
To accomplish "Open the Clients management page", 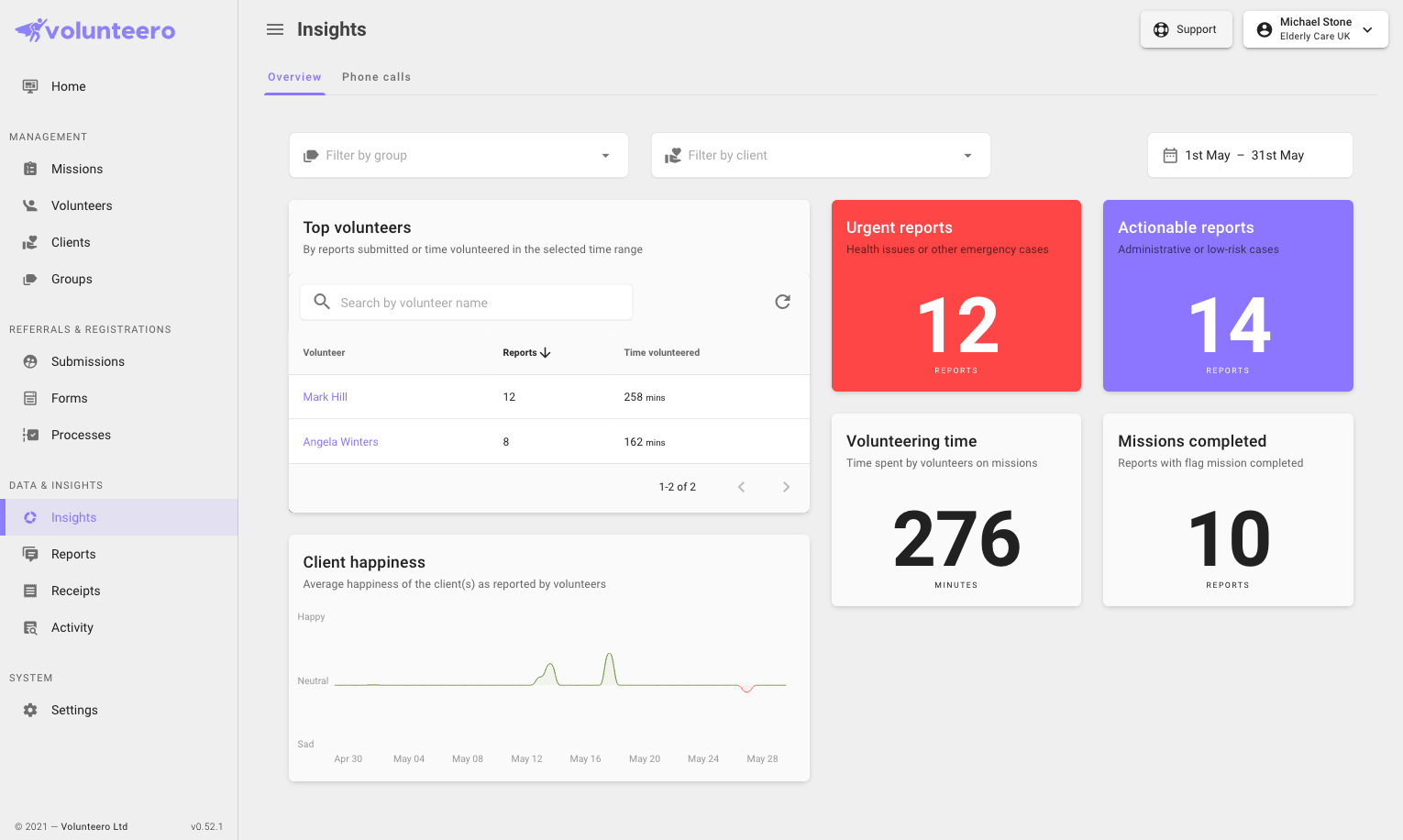I will point(31,242).
